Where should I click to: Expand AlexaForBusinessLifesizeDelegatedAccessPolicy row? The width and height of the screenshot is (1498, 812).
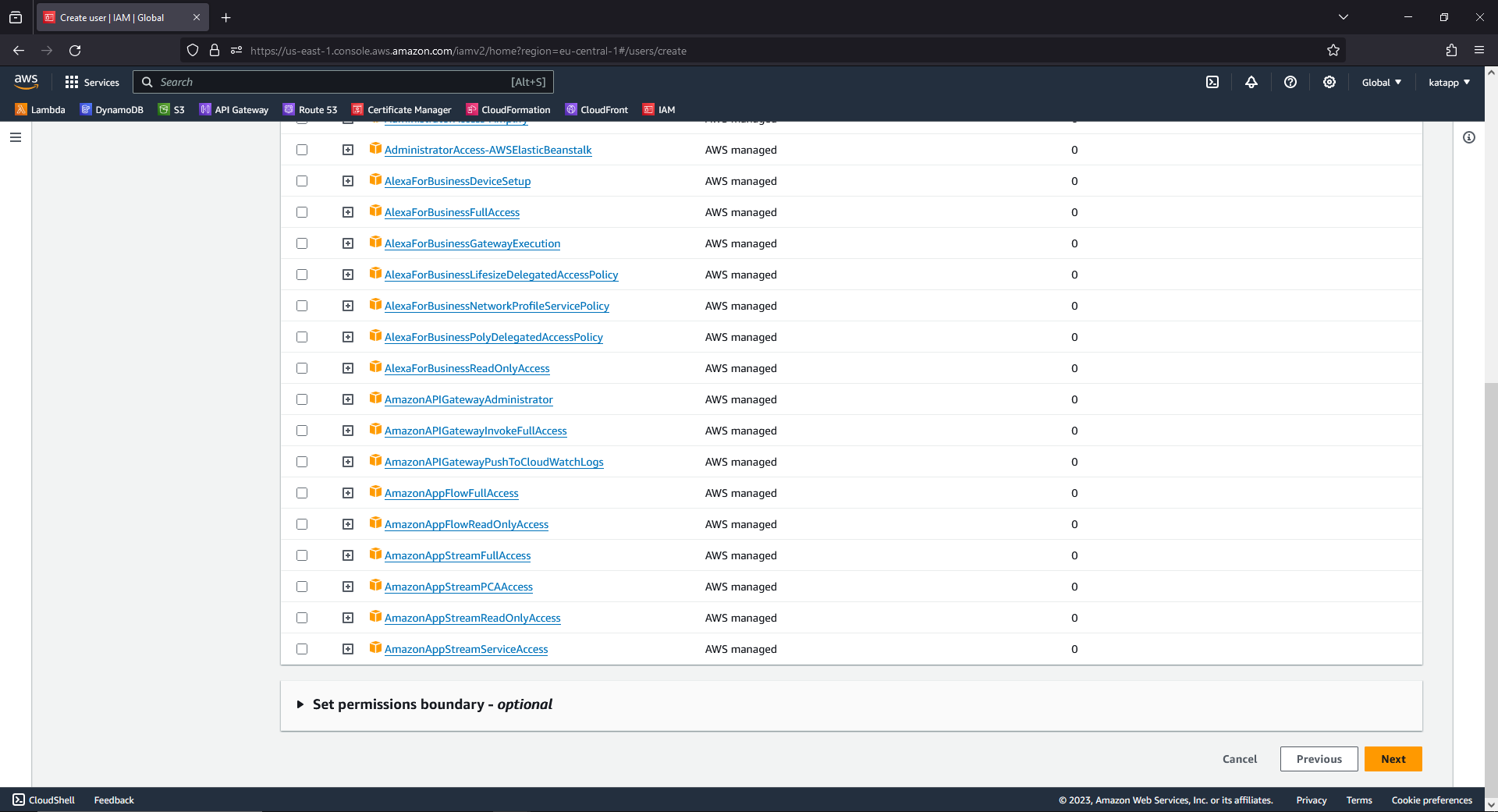point(348,275)
